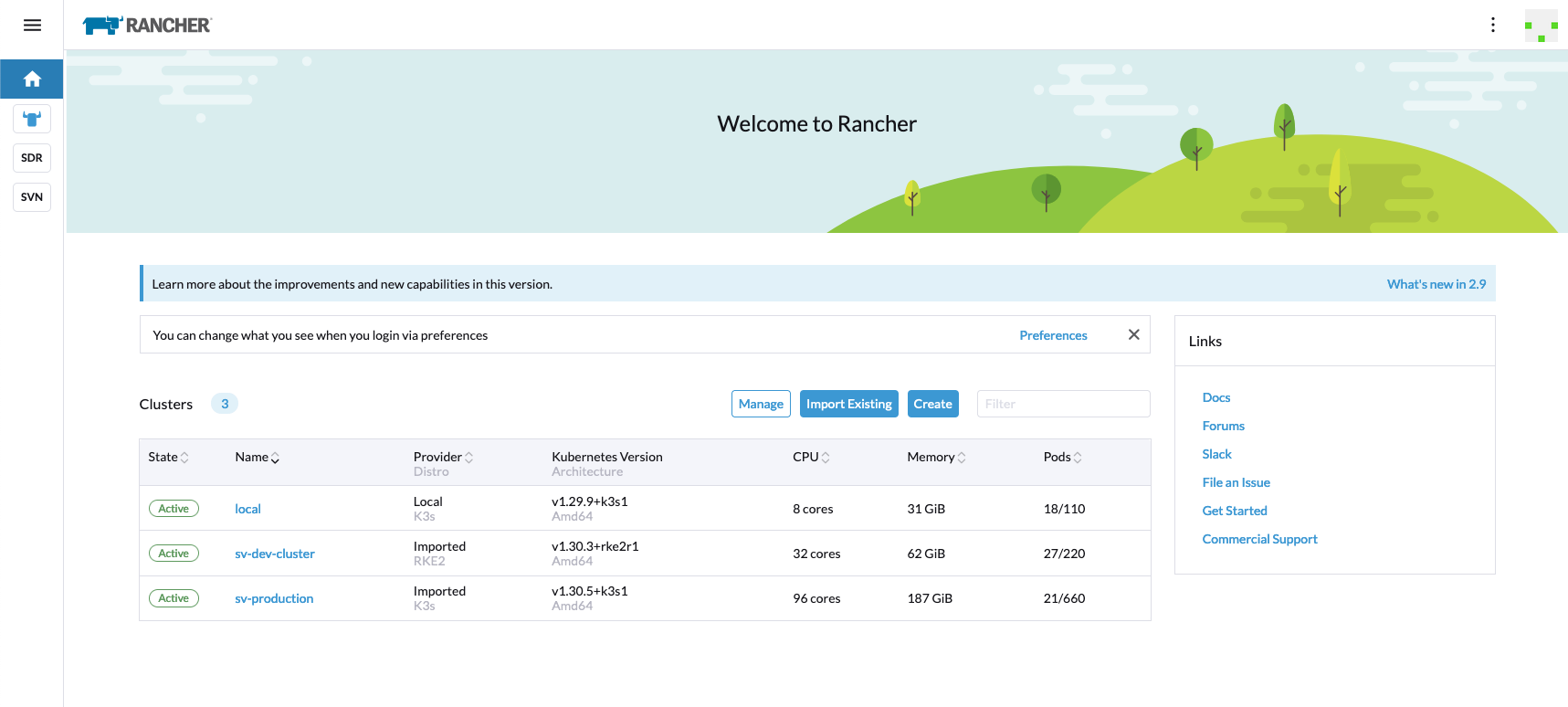The width and height of the screenshot is (1568, 707).
Task: Open the Preferences link
Action: [x=1054, y=335]
